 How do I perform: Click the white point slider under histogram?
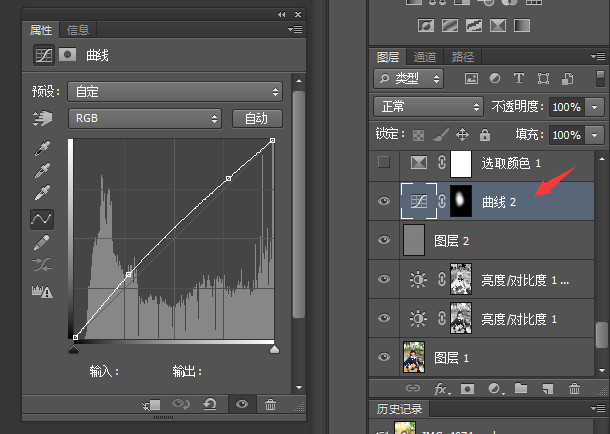274,348
